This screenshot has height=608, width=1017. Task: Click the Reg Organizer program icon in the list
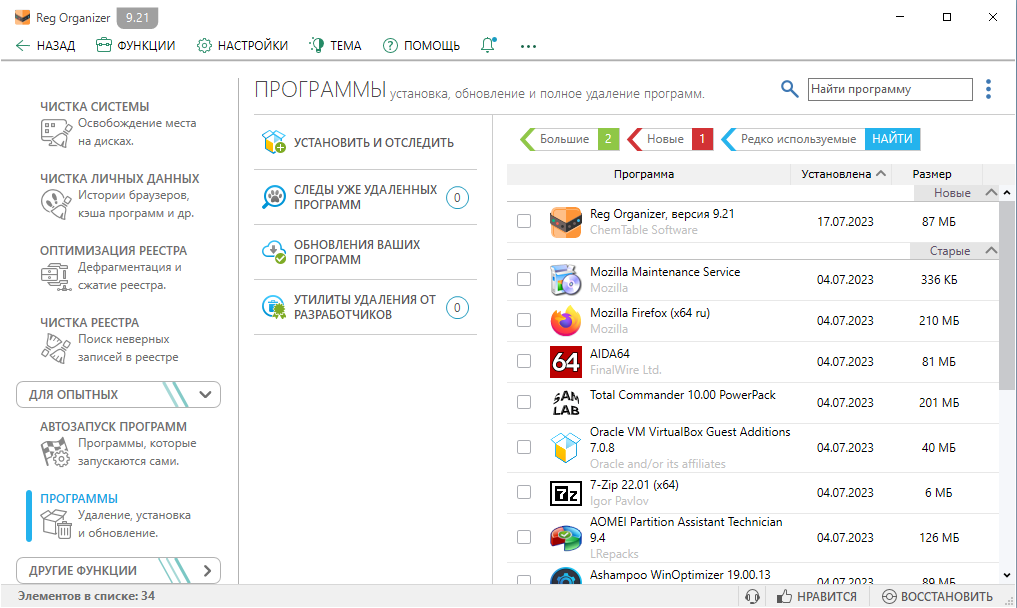click(566, 222)
